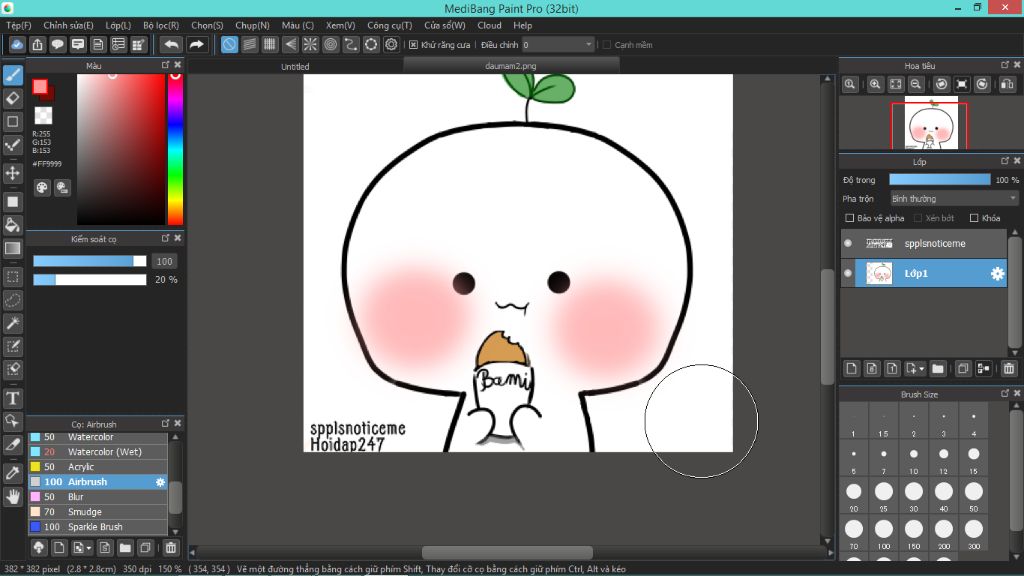Viewport: 1024px width, 576px height.
Task: Enable crisscross grid snap
Action: coord(270,44)
